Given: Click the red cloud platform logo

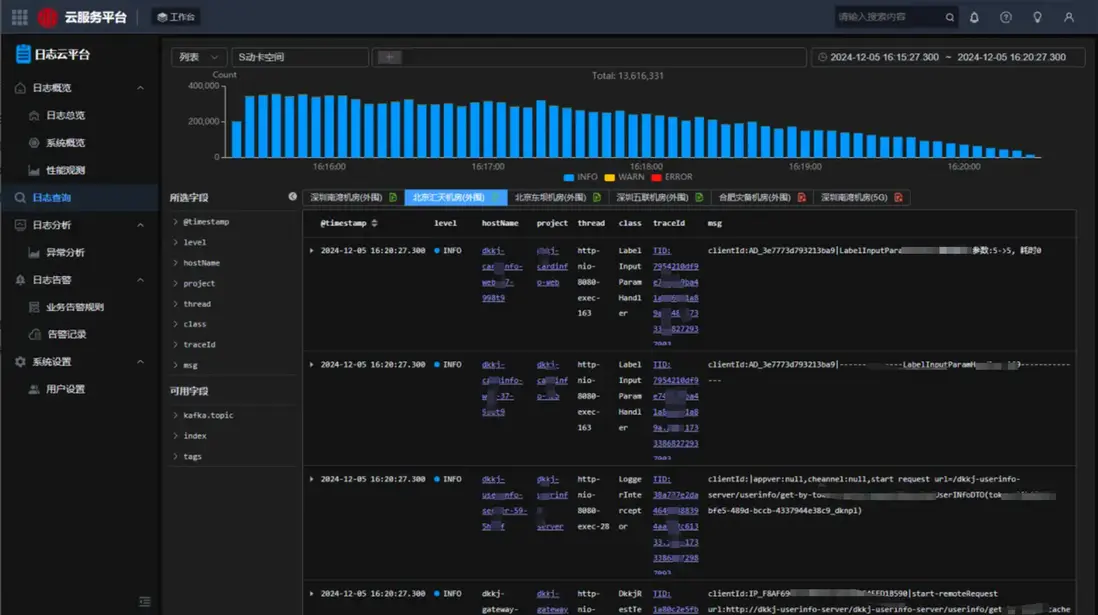Looking at the screenshot, I should [47, 17].
